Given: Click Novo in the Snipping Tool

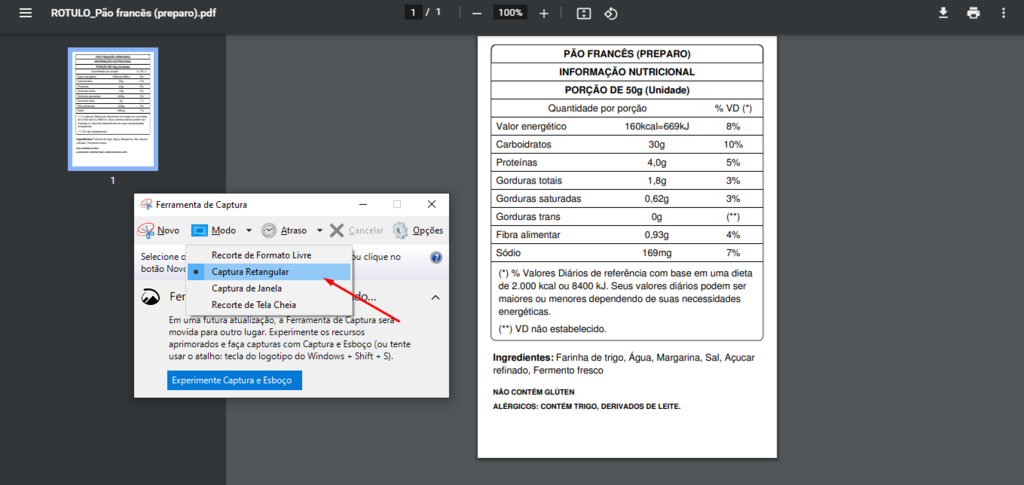Looking at the screenshot, I should point(159,230).
